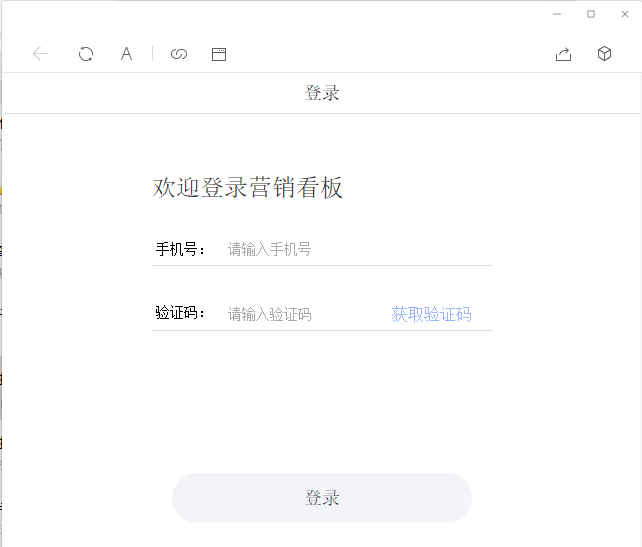Viewport: 642px width, 547px height.
Task: Open the cube icon in the toolbar
Action: click(604, 54)
